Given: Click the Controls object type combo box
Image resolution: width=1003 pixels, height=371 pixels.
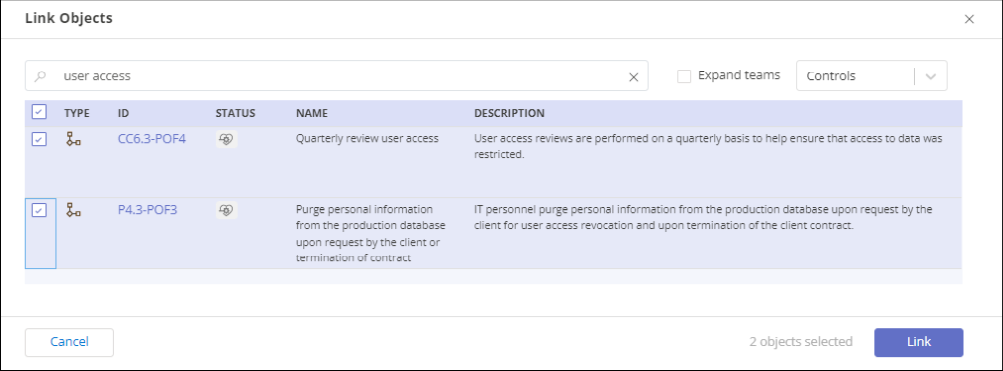Looking at the screenshot, I should (871, 75).
